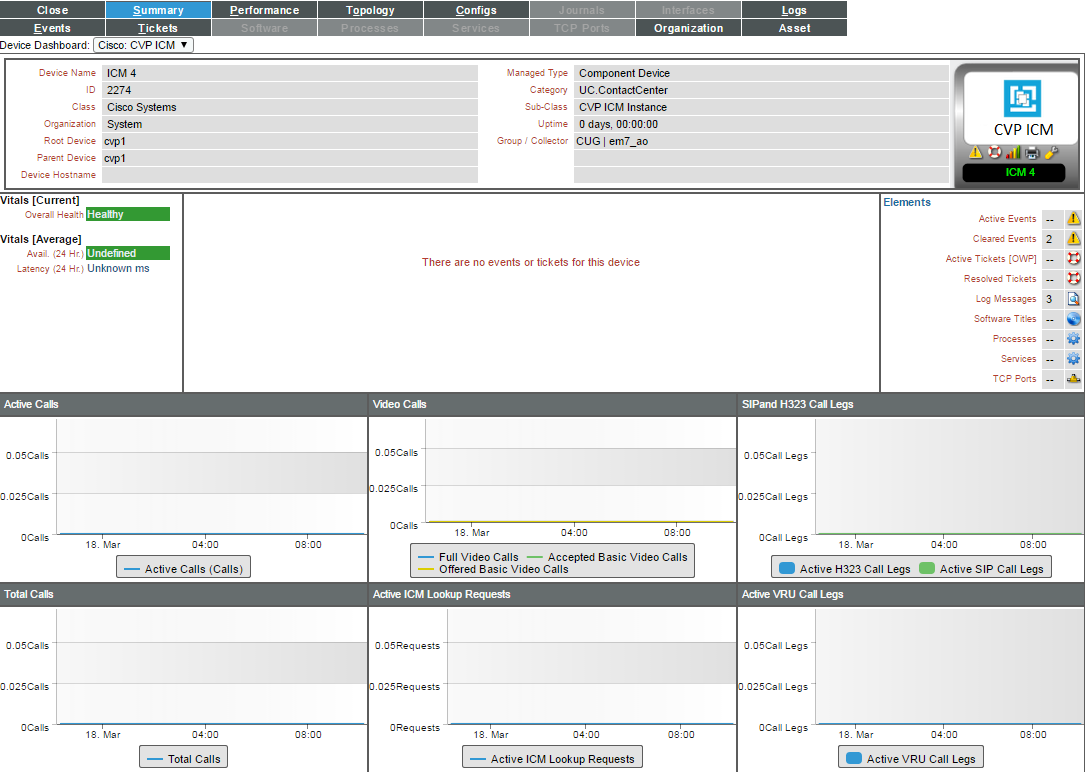Click the Journals tab

[582, 10]
